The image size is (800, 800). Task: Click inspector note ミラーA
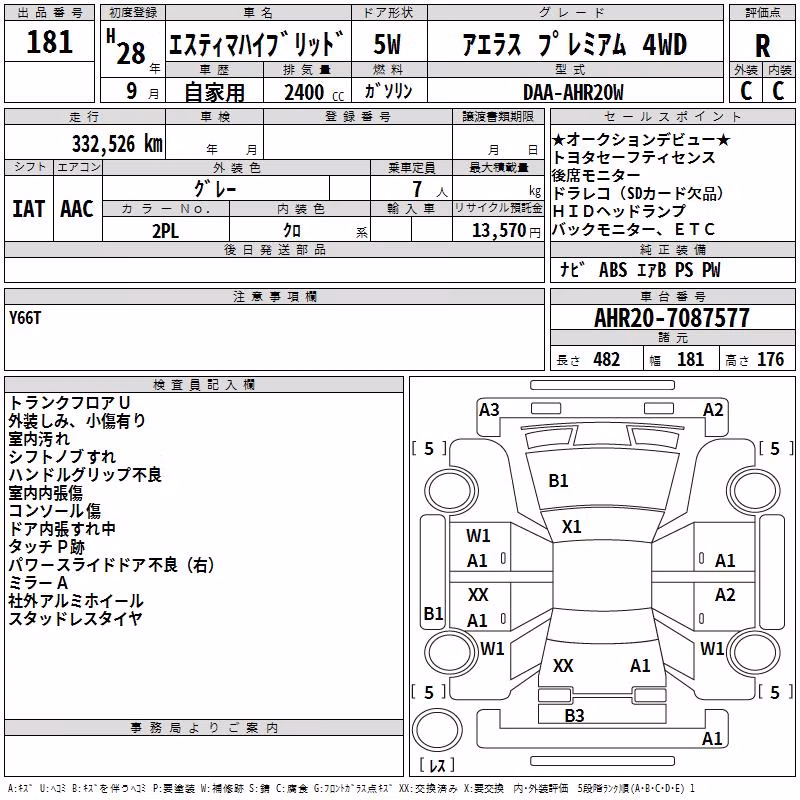click(38, 583)
